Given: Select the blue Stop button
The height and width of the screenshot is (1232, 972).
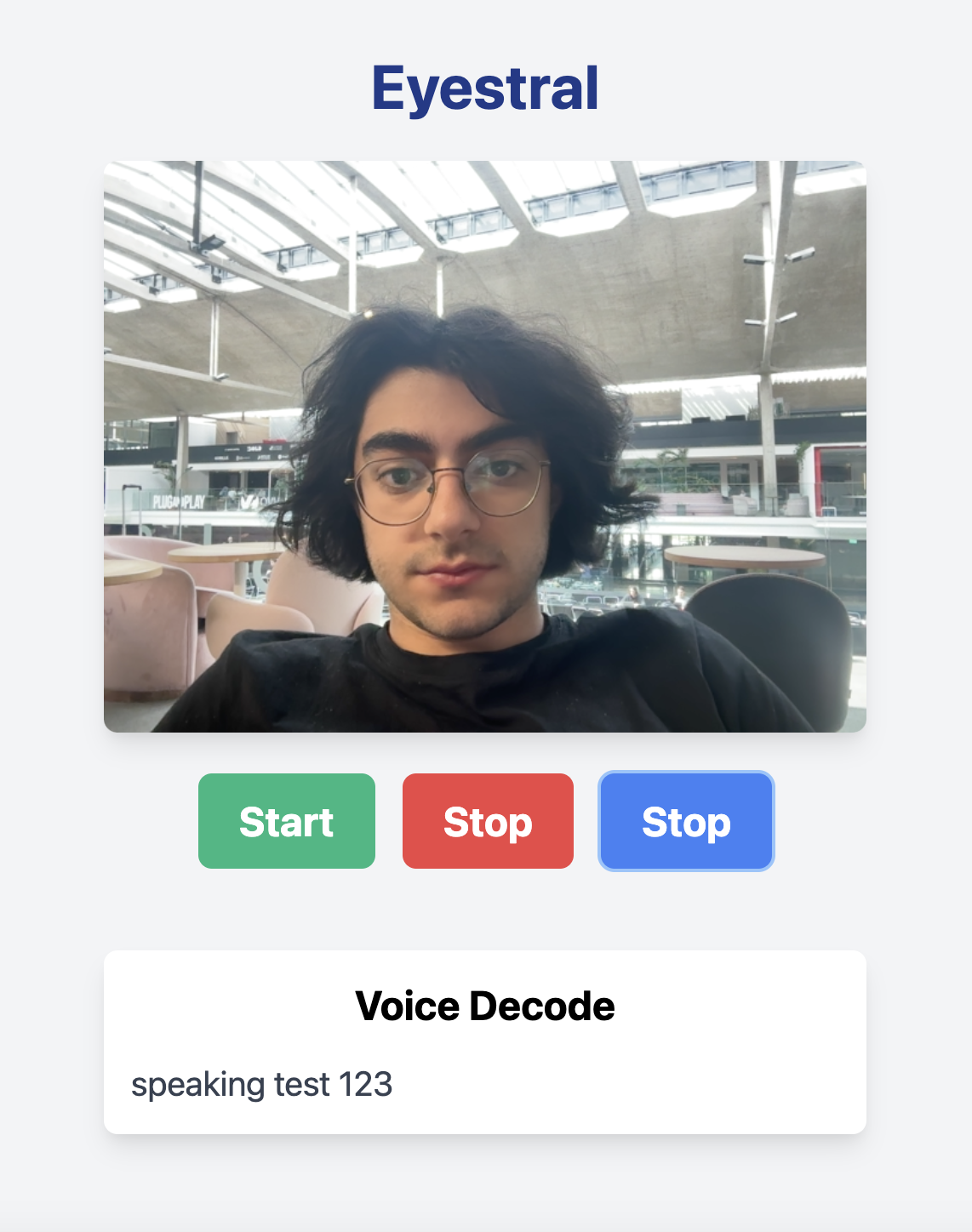Looking at the screenshot, I should pyautogui.click(x=686, y=821).
